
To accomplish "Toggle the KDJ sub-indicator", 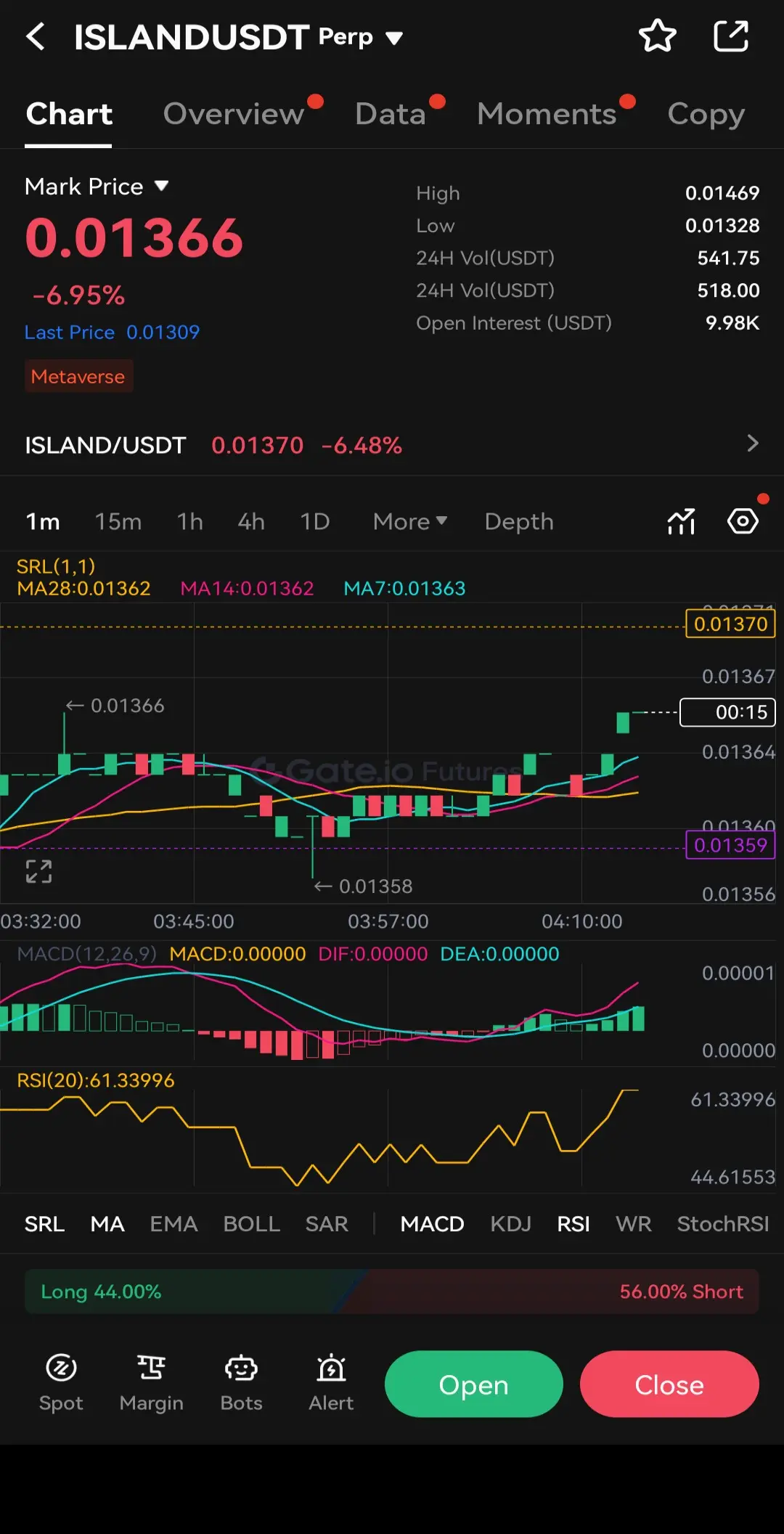I will click(510, 1224).
